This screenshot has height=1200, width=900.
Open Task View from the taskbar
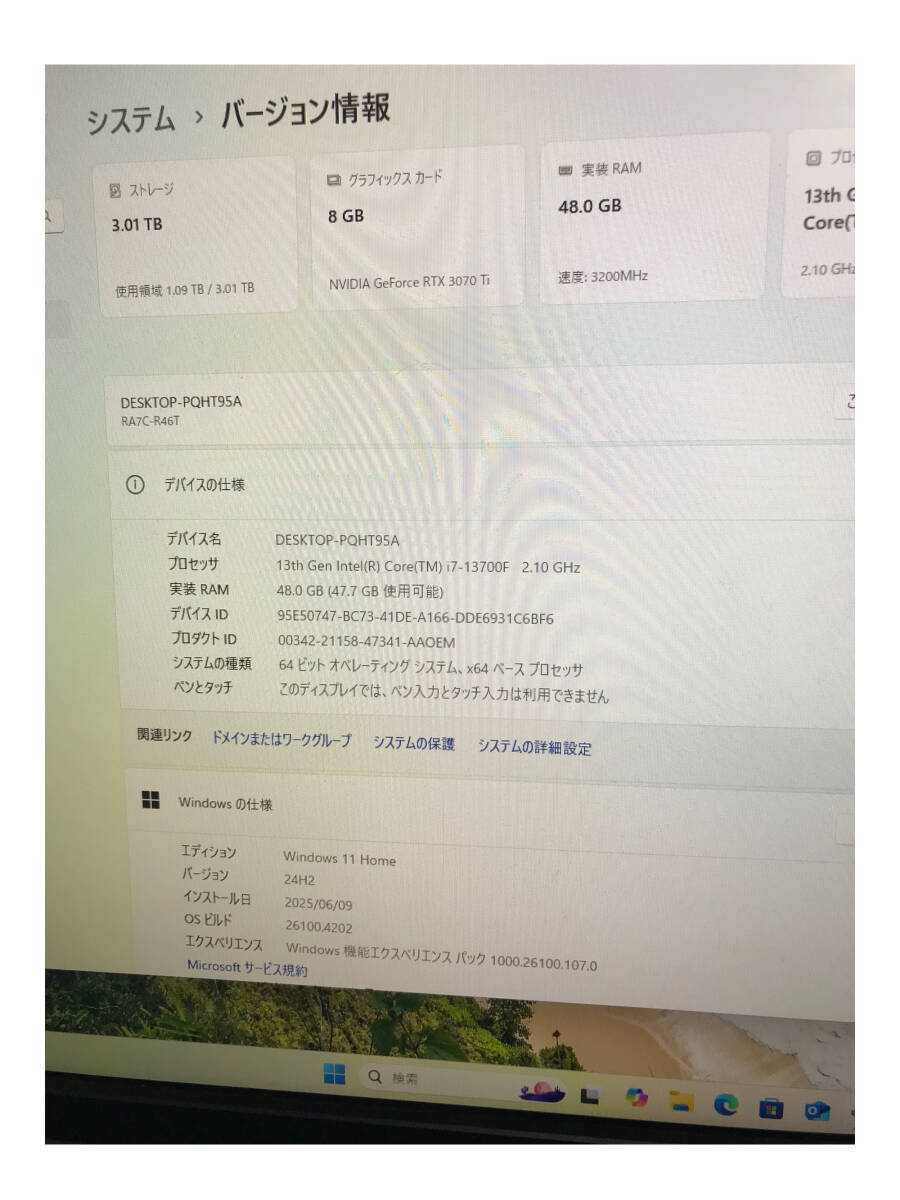(x=590, y=1097)
